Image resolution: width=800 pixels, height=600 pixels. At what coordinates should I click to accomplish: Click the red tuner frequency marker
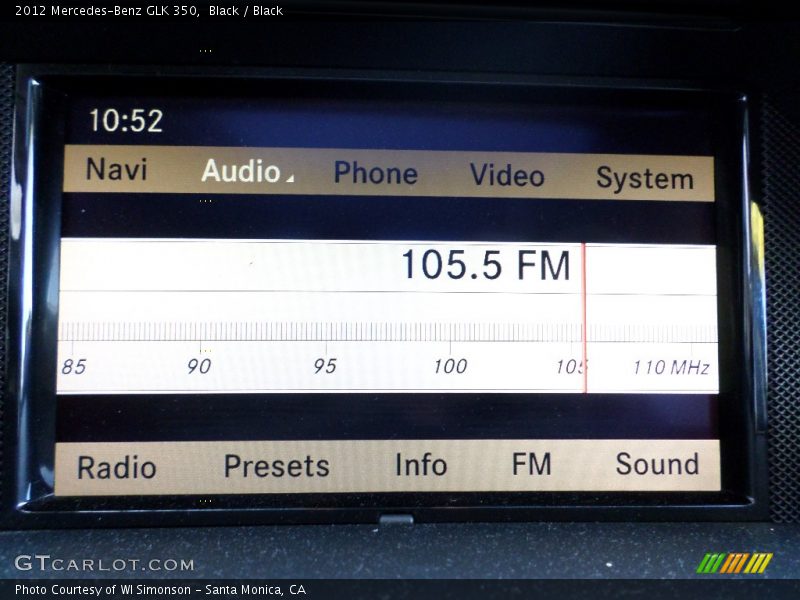click(x=584, y=320)
